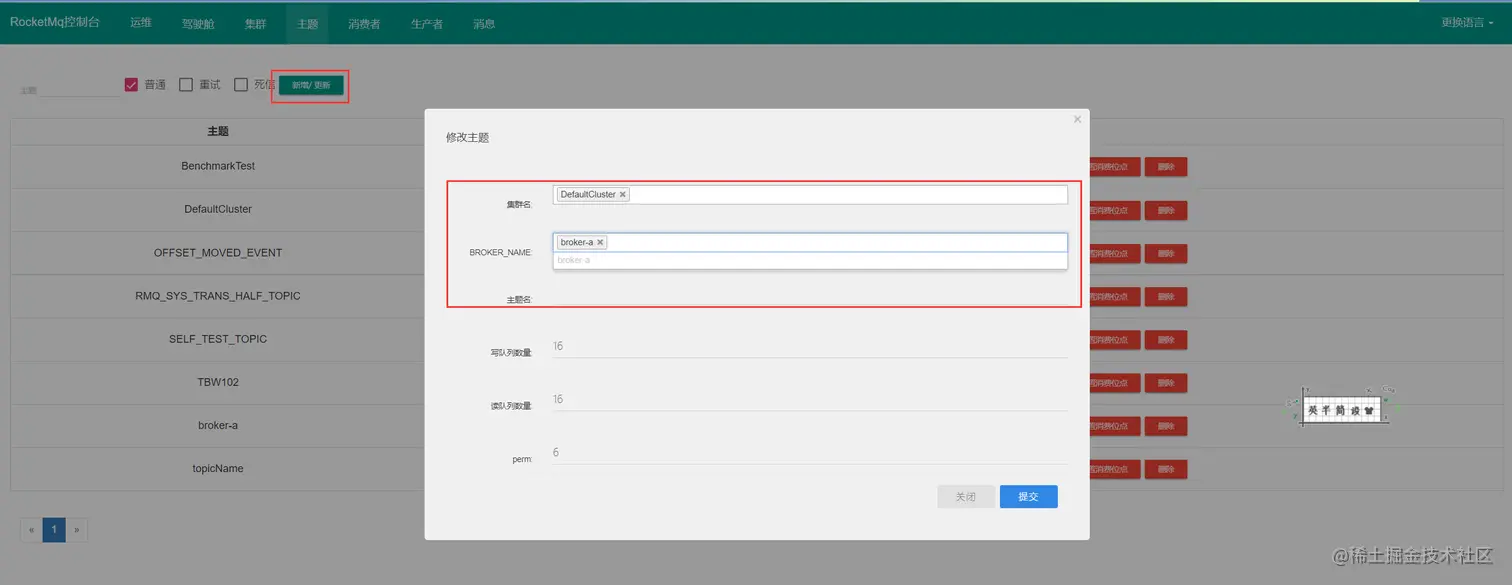Go to the 驾驶舱 dashboard tab

point(198,23)
